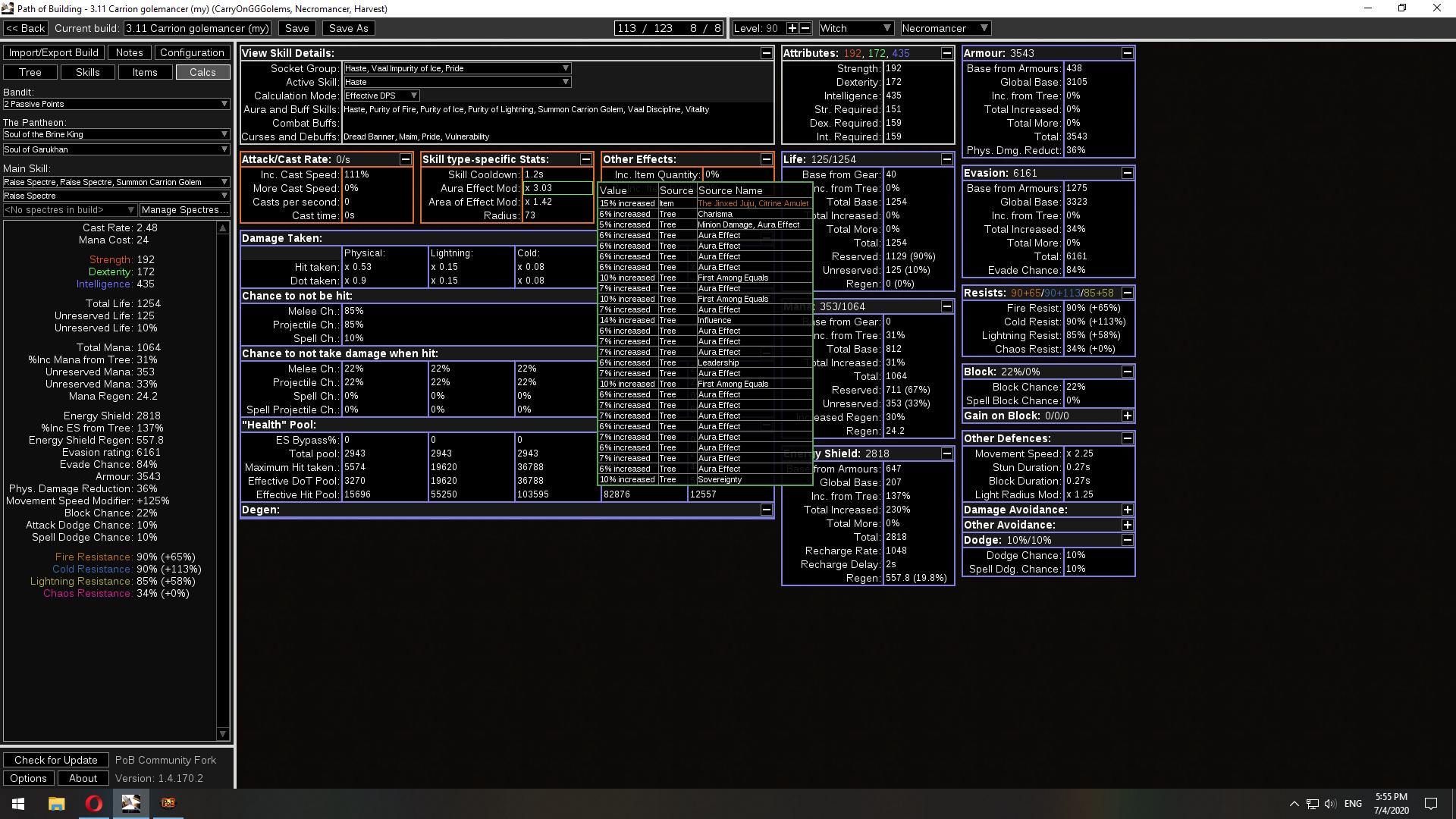Viewport: 1456px width, 819px height.
Task: Expand the Damage Avoidance section
Action: pyautogui.click(x=1127, y=510)
